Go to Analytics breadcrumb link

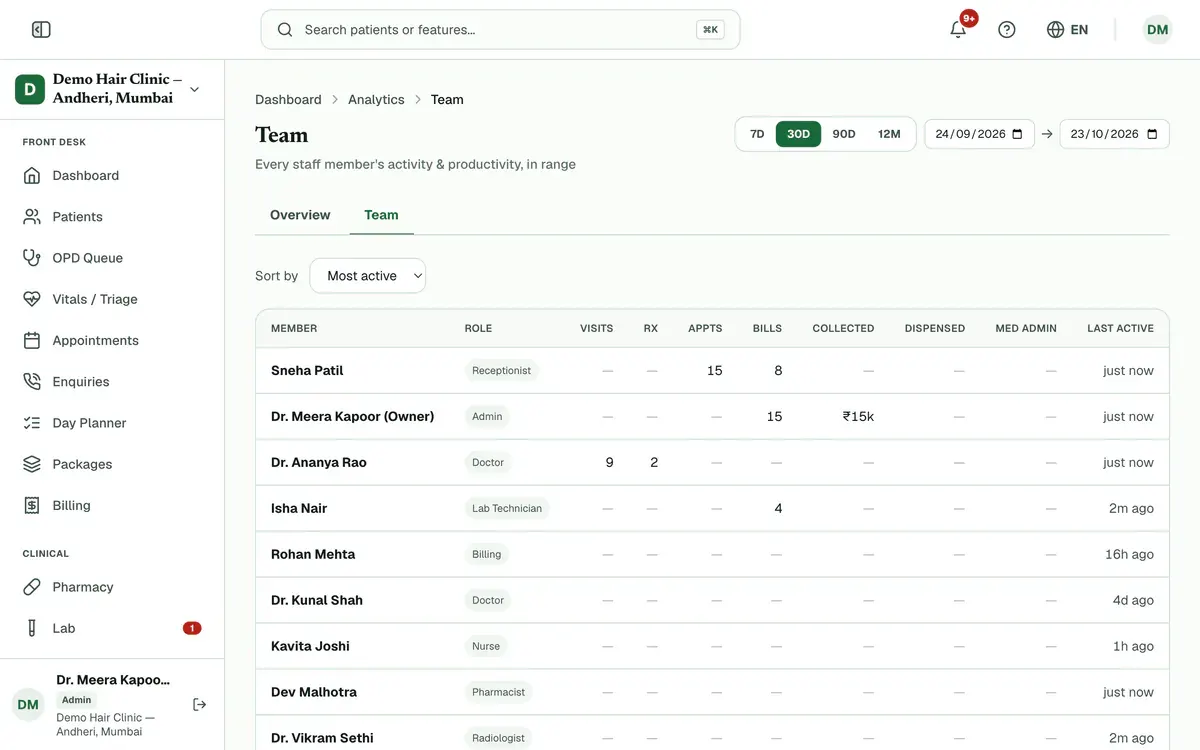376,99
